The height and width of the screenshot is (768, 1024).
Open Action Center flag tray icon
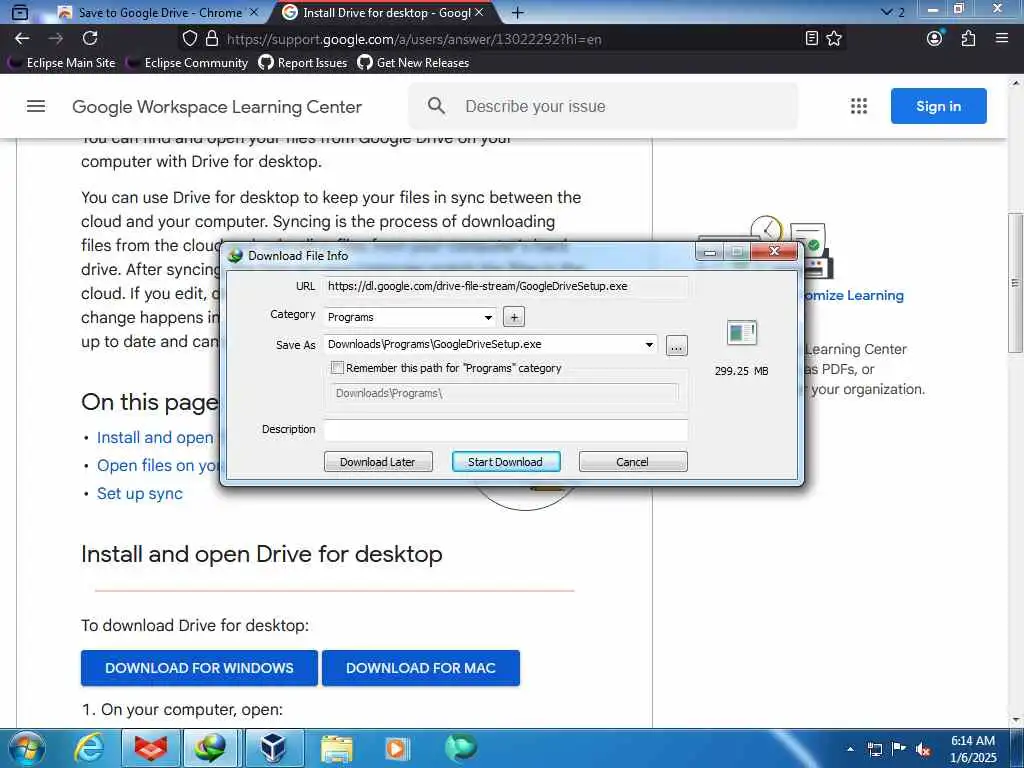point(899,748)
